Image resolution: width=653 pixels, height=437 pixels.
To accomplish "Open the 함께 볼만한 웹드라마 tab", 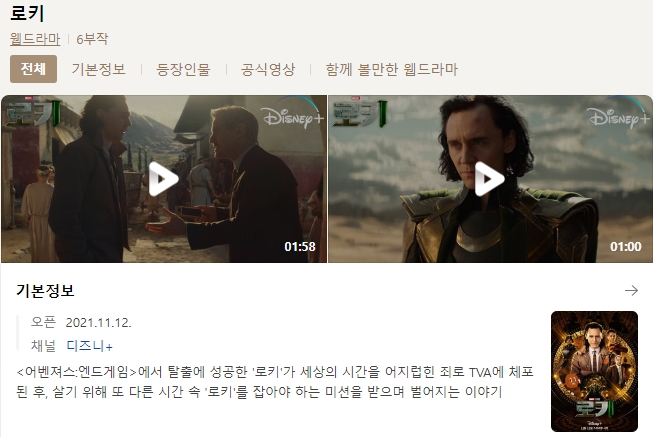I will [x=391, y=69].
